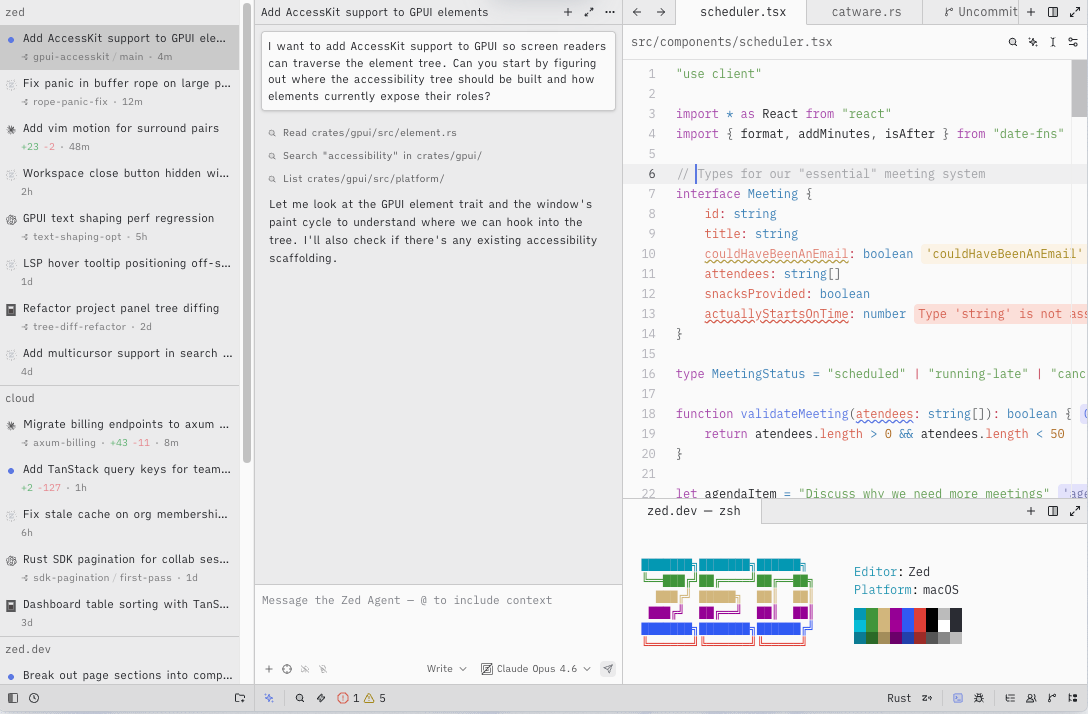Viewport: 1088px width, 714px height.
Task: Toggle the project panel tree icon
Action: pos(1073,698)
